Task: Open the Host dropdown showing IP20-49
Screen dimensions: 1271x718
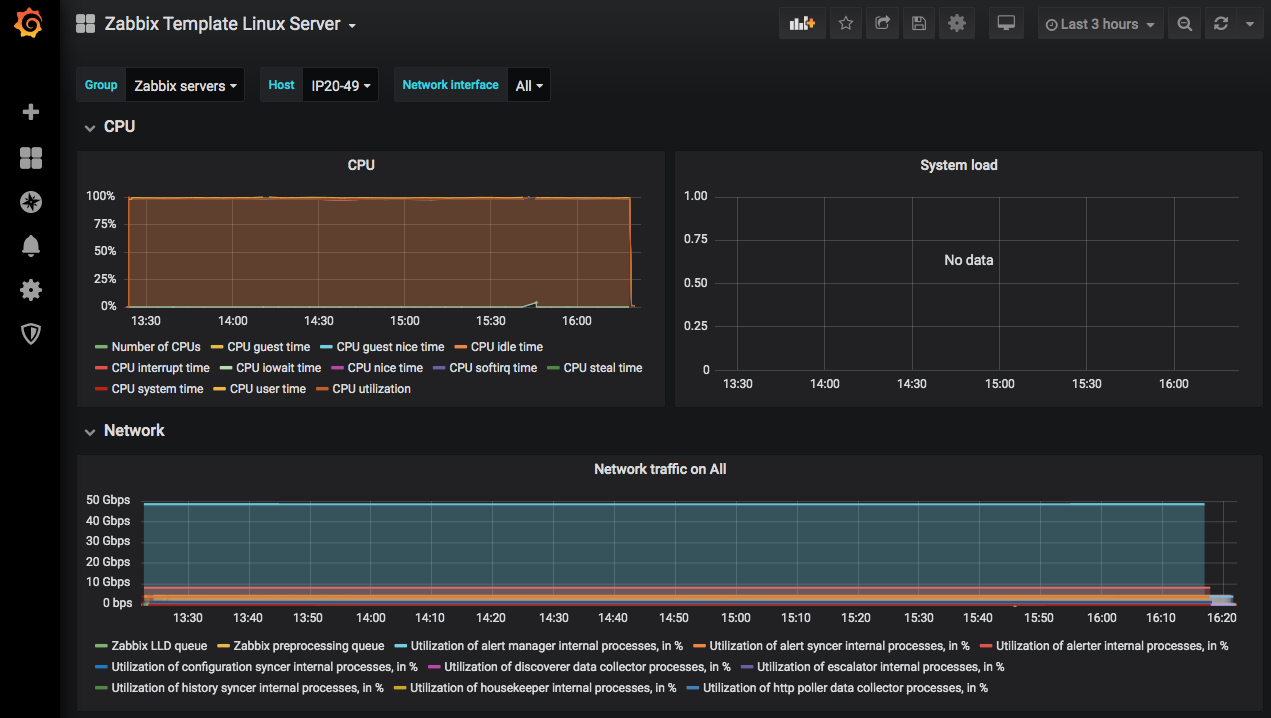Action: (x=340, y=85)
